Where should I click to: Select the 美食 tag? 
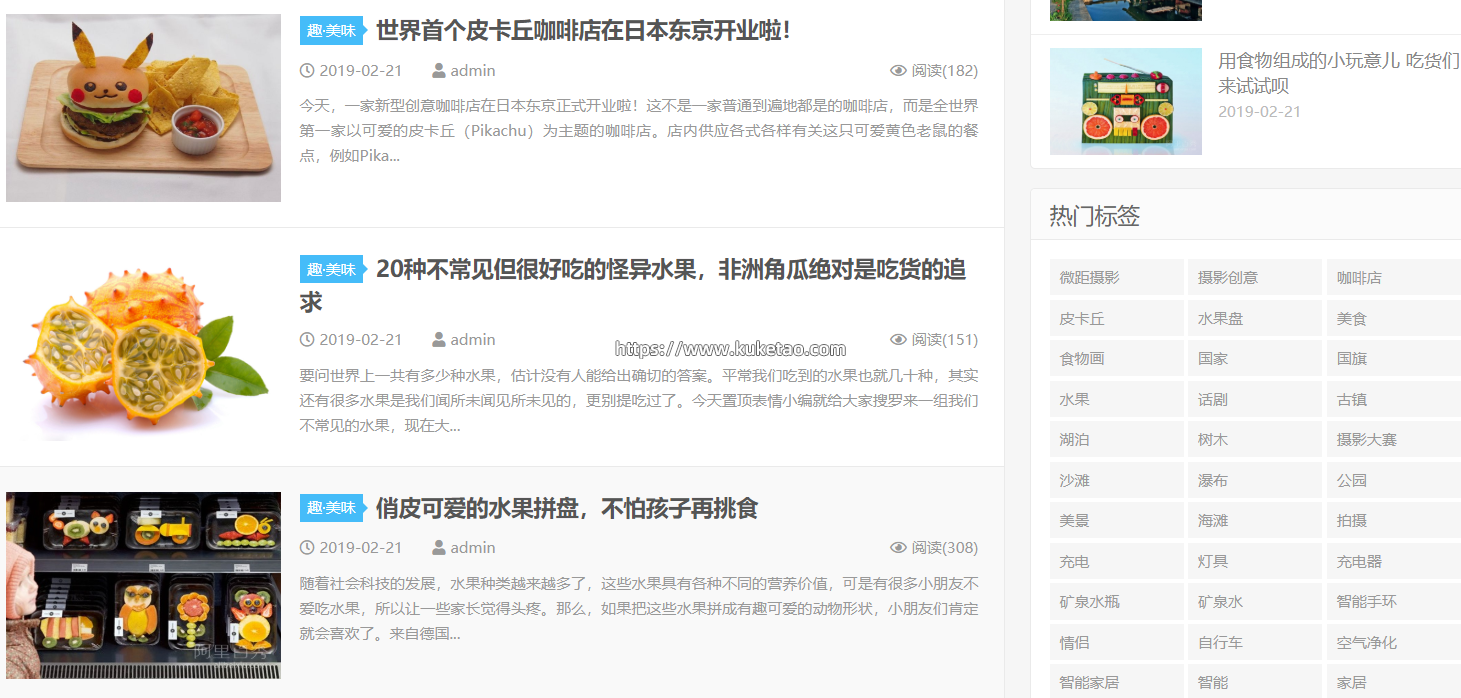(x=1394, y=319)
